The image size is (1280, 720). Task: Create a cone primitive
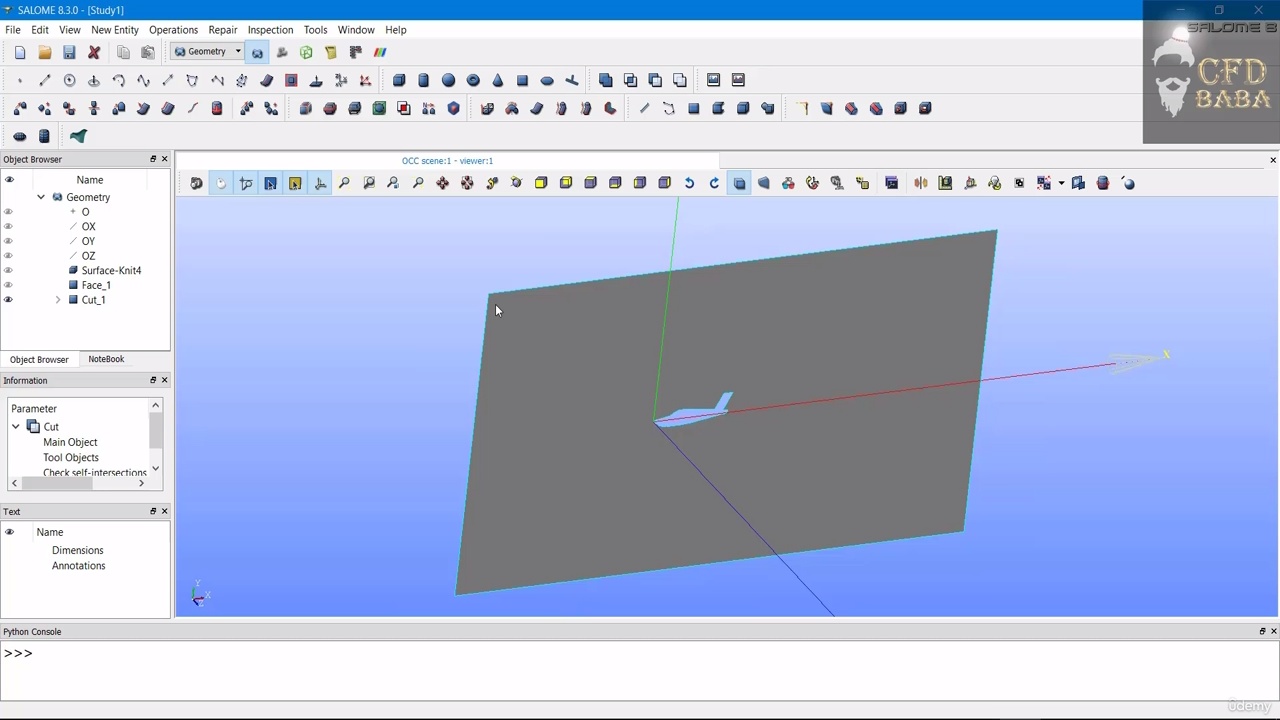pyautogui.click(x=497, y=80)
